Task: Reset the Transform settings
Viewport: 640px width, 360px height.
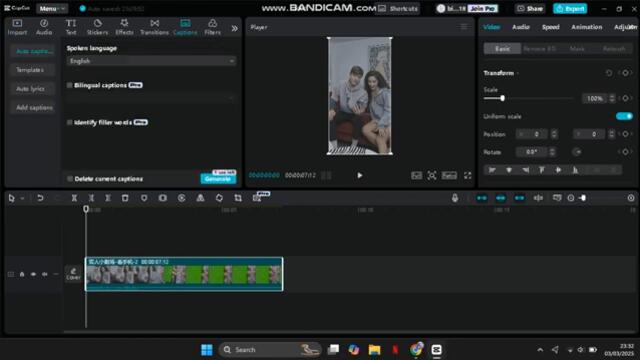Action: 609,73
